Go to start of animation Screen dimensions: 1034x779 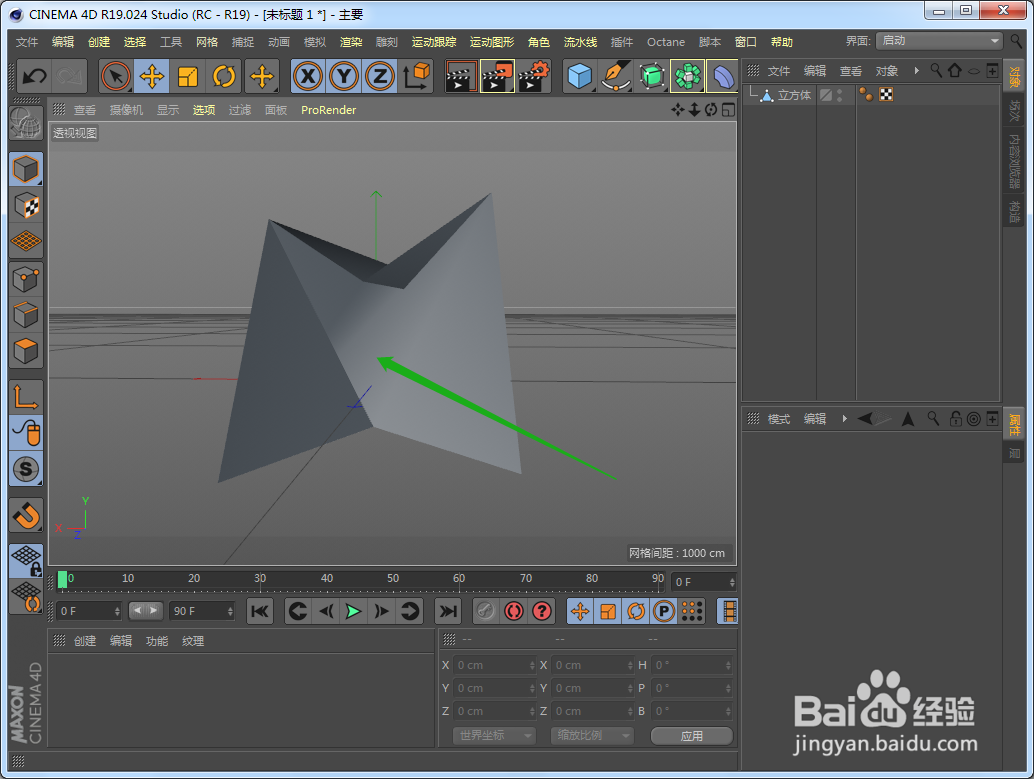click(260, 611)
